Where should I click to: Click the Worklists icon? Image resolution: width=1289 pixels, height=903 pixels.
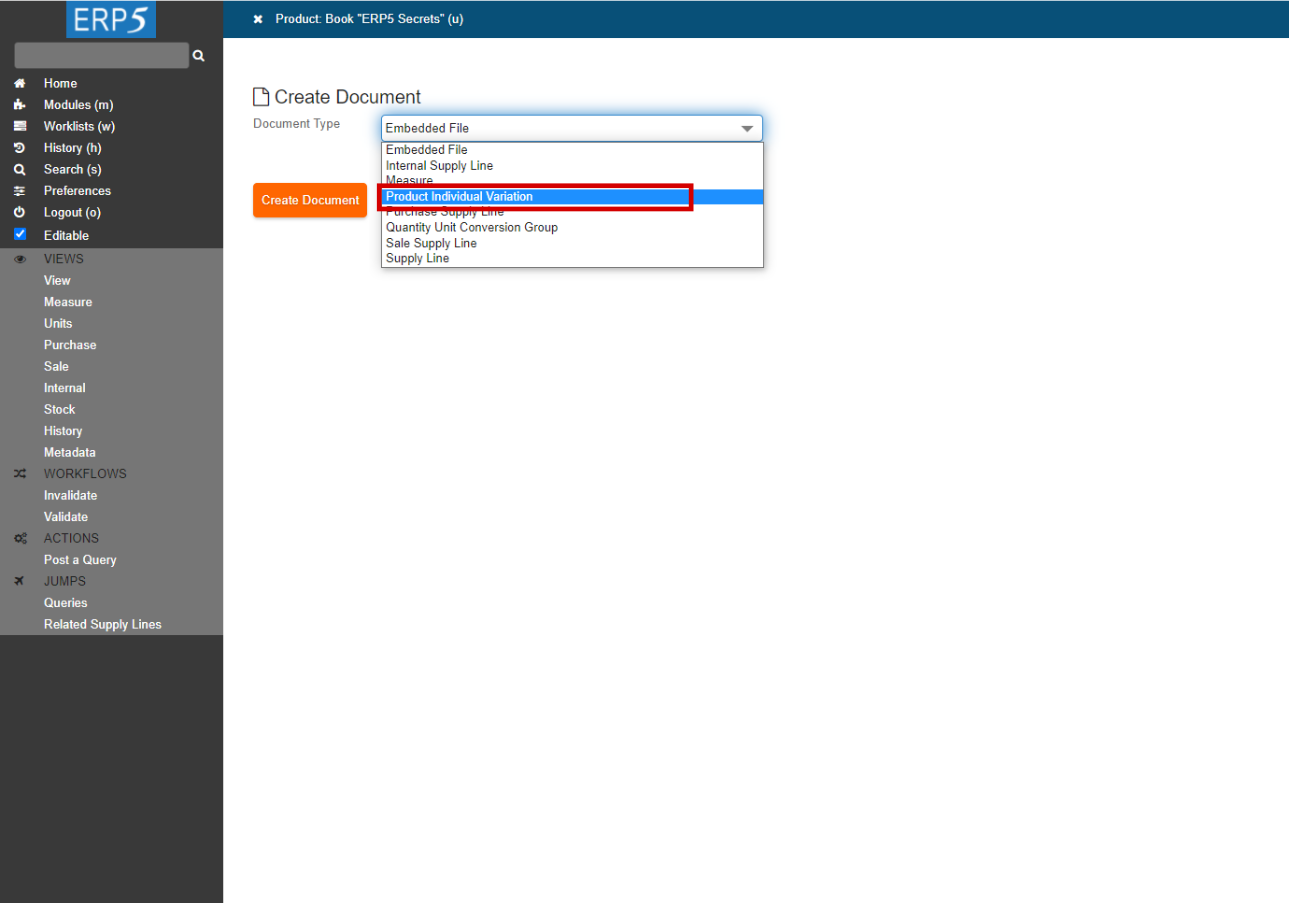(x=19, y=126)
